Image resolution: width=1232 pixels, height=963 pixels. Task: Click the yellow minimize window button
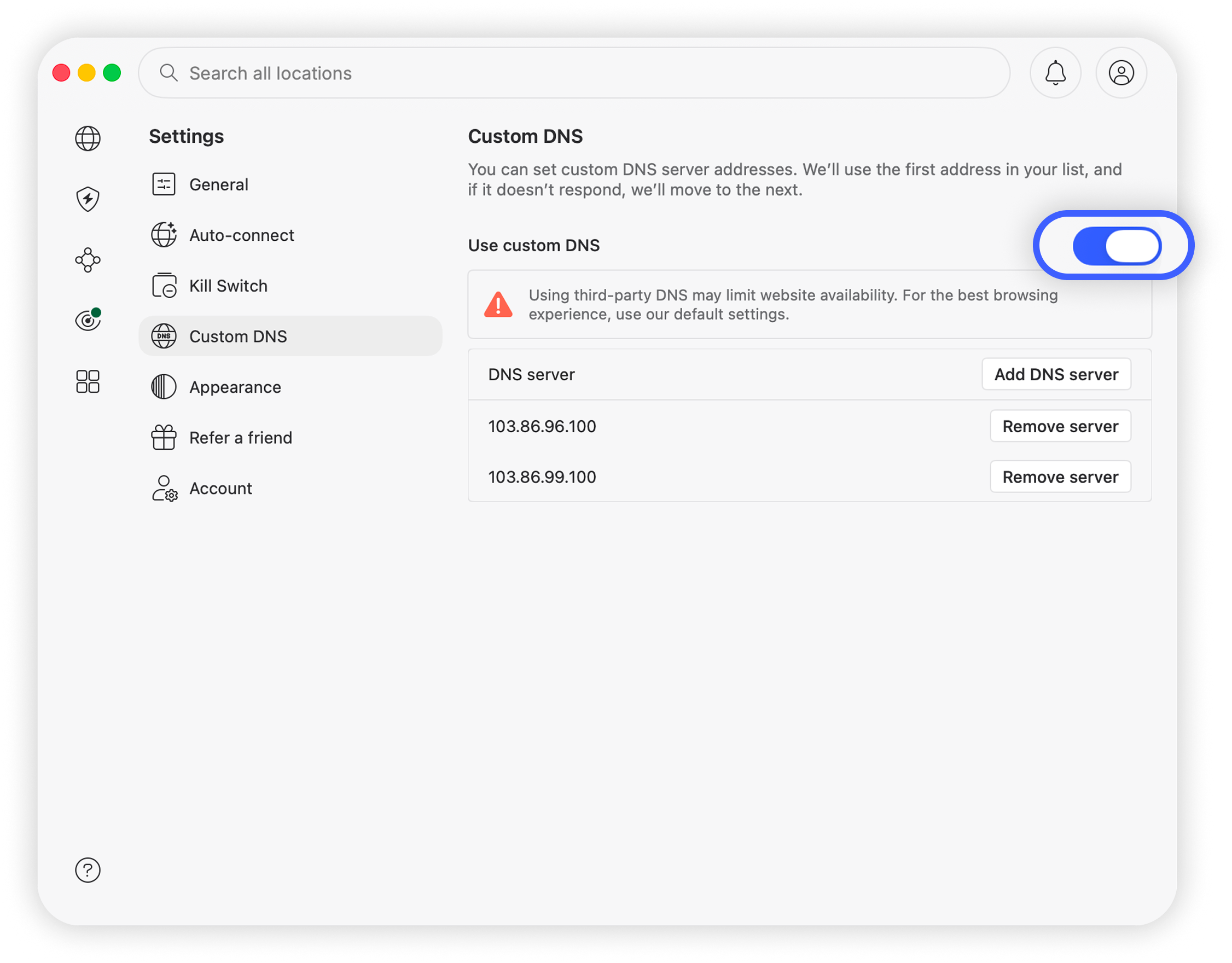coord(86,73)
